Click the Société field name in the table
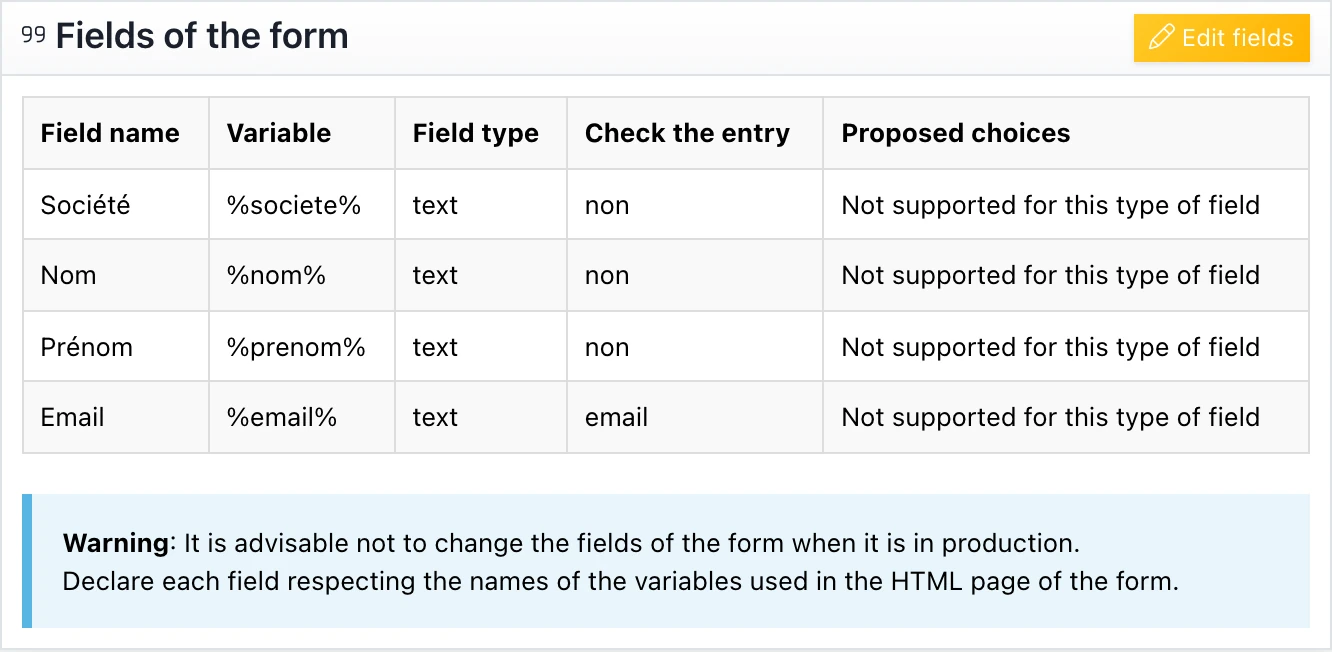Screen dimensions: 1332x652 point(85,204)
